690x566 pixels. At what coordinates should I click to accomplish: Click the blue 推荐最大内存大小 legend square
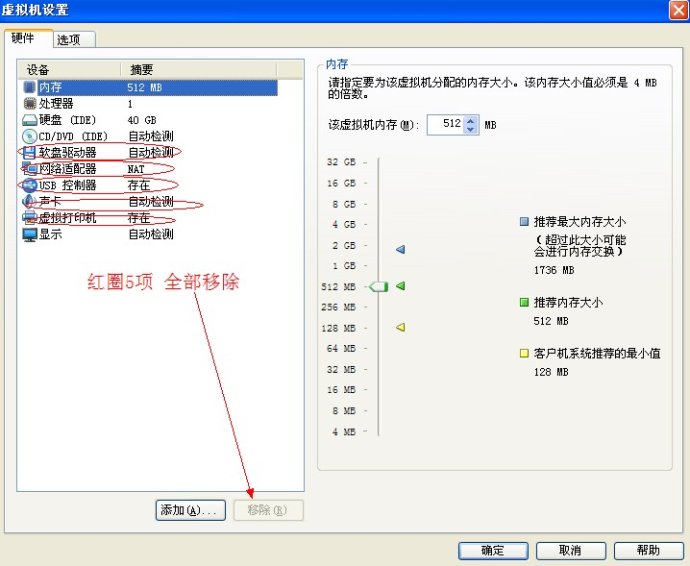(524, 221)
